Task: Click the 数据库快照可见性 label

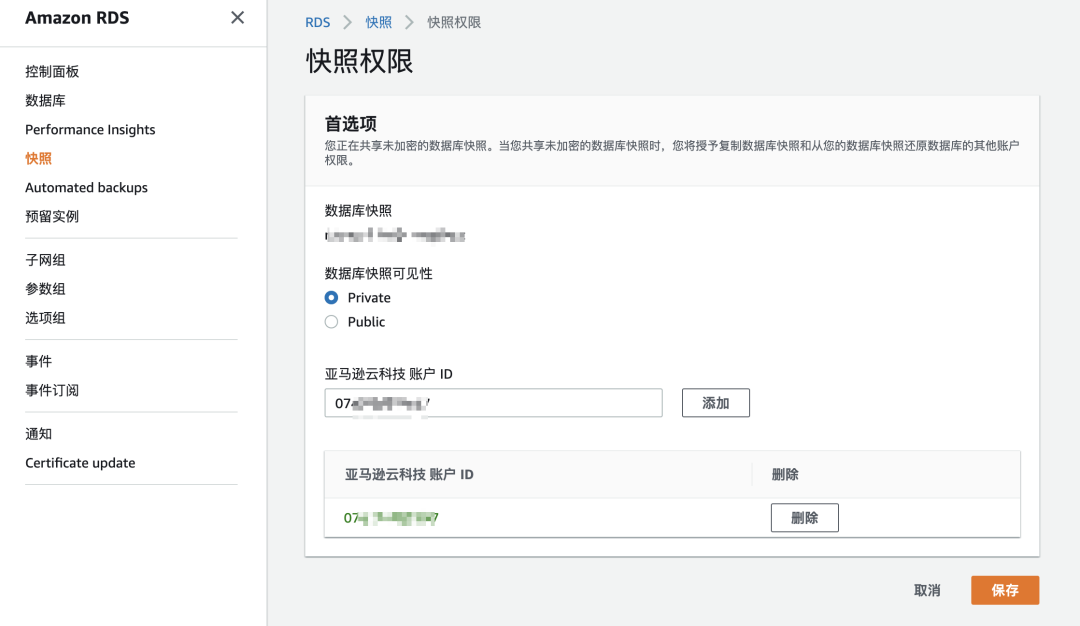Action: 378,273
